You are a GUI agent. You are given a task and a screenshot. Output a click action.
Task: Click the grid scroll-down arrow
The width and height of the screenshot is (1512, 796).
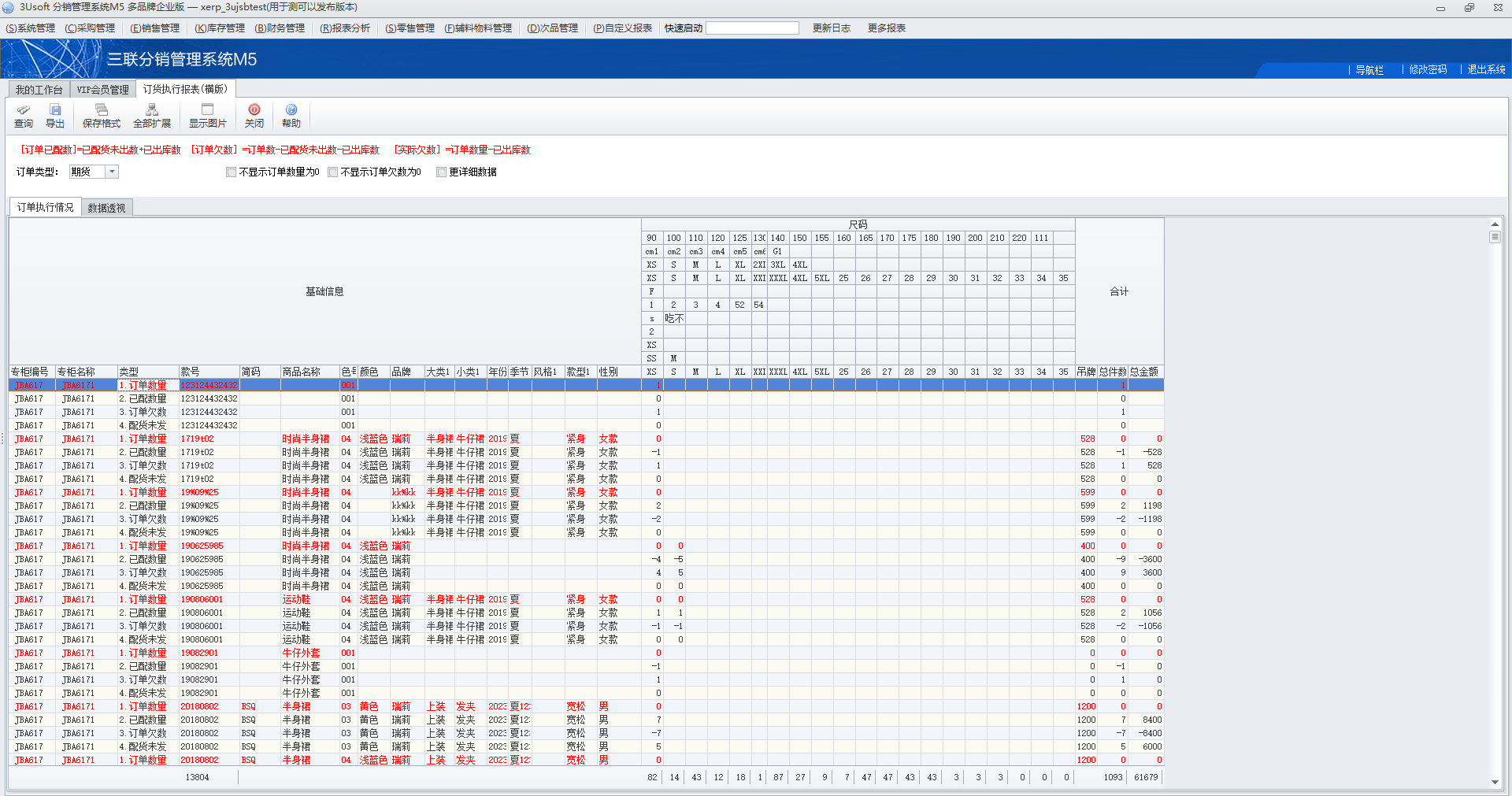(x=1495, y=782)
